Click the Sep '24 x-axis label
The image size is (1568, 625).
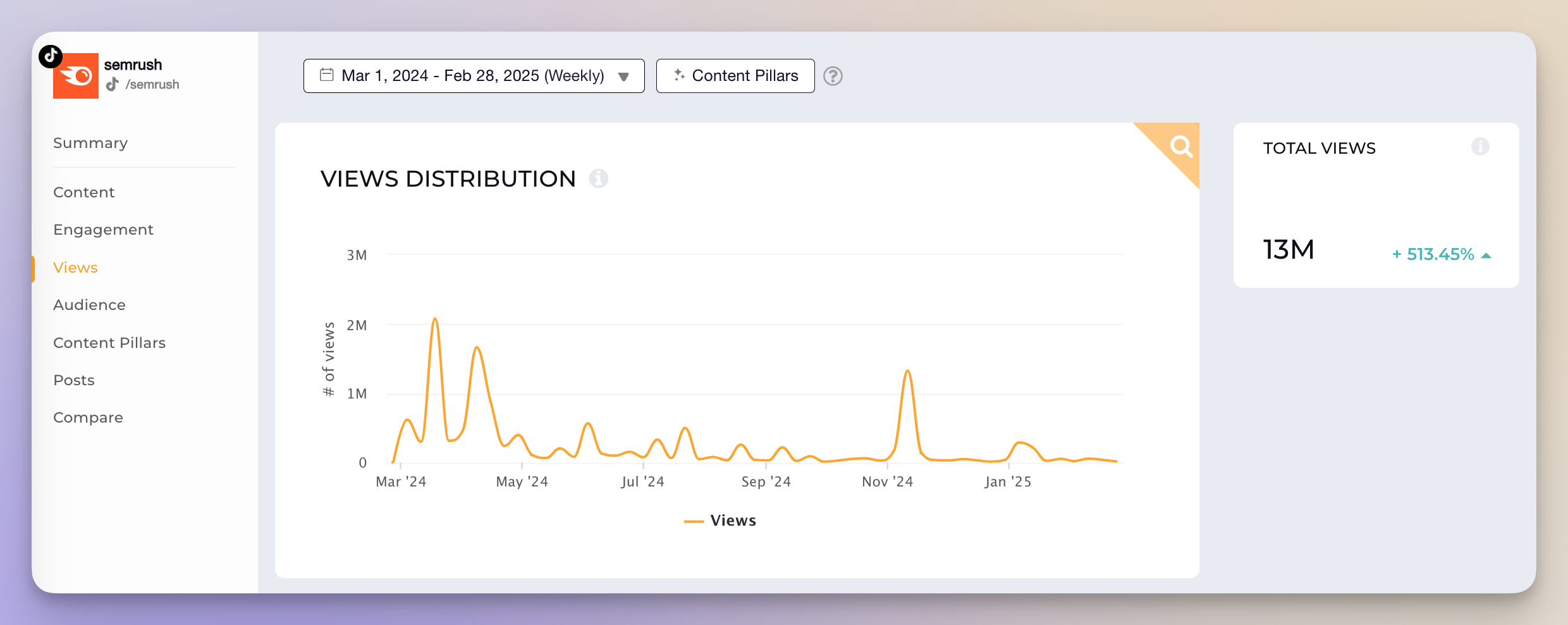(x=766, y=482)
